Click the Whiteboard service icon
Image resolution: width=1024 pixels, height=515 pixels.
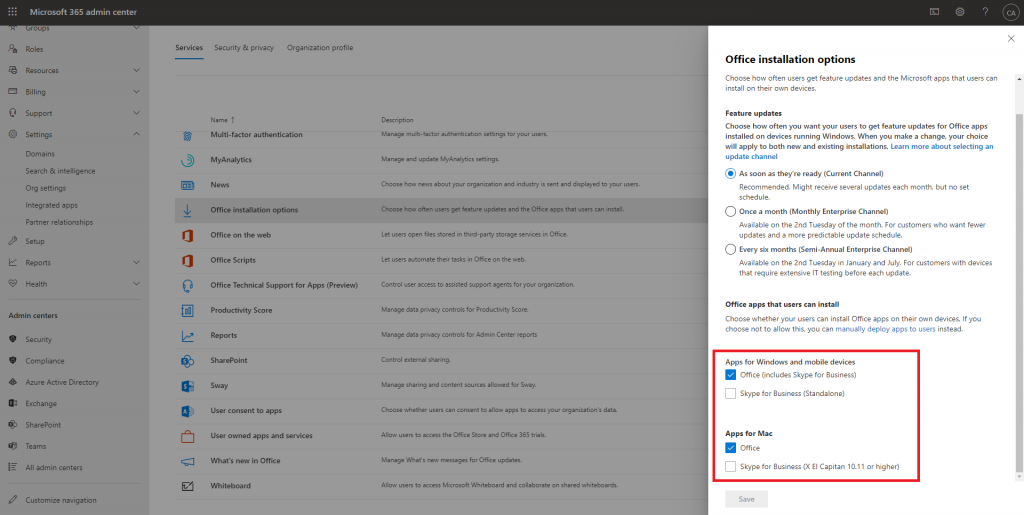tap(187, 486)
